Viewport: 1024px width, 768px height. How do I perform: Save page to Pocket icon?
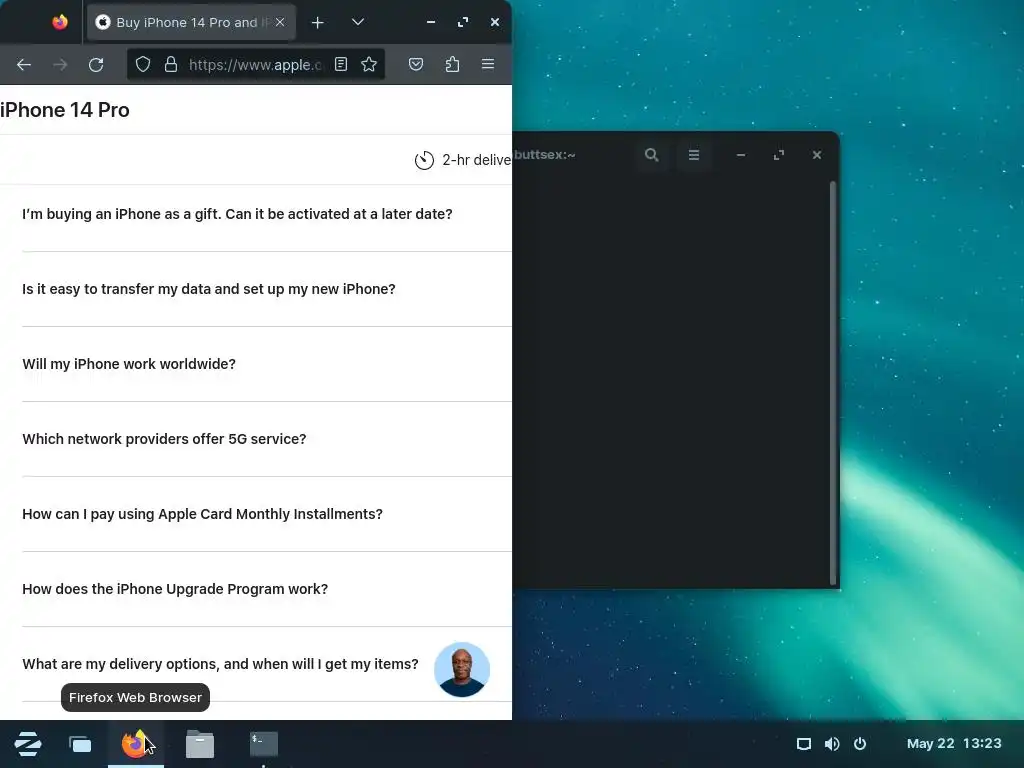(416, 64)
